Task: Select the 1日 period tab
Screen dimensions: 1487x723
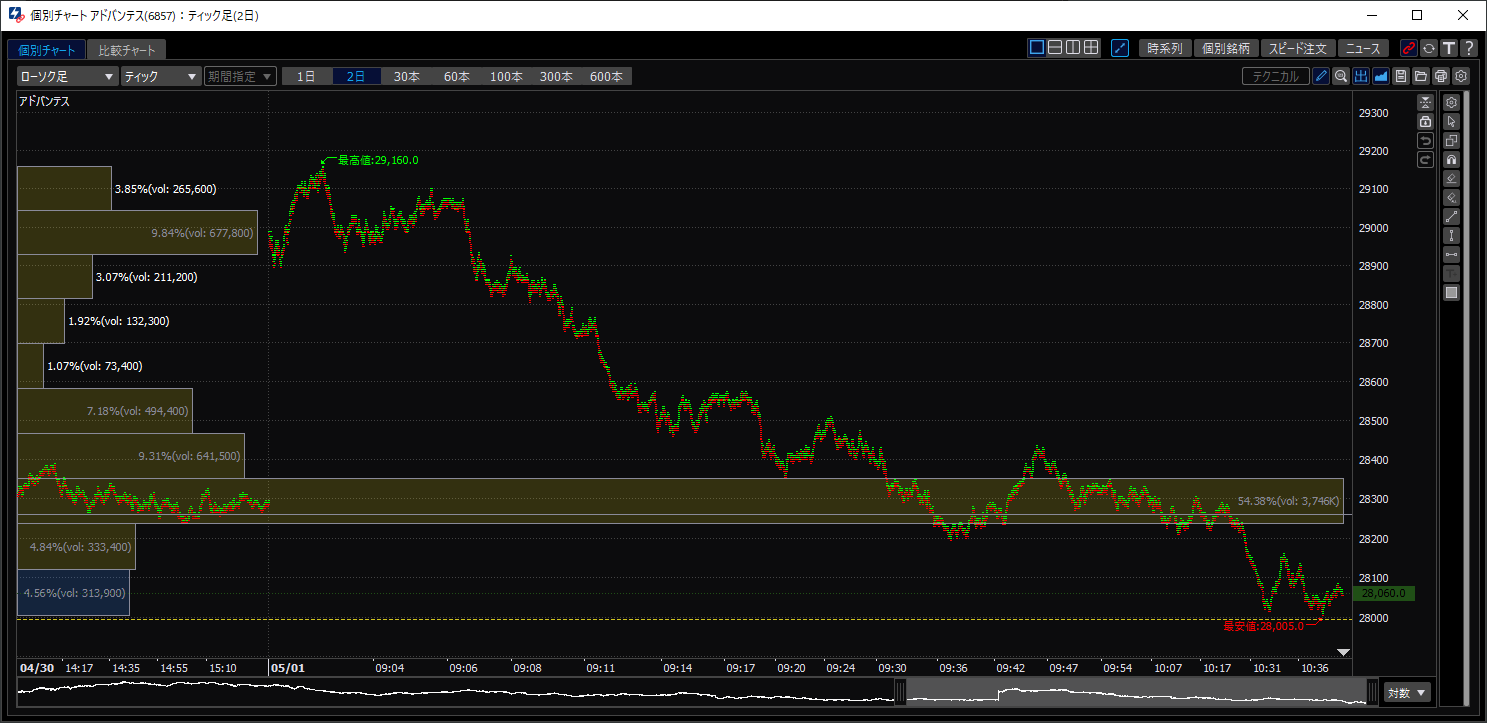Action: (x=307, y=76)
